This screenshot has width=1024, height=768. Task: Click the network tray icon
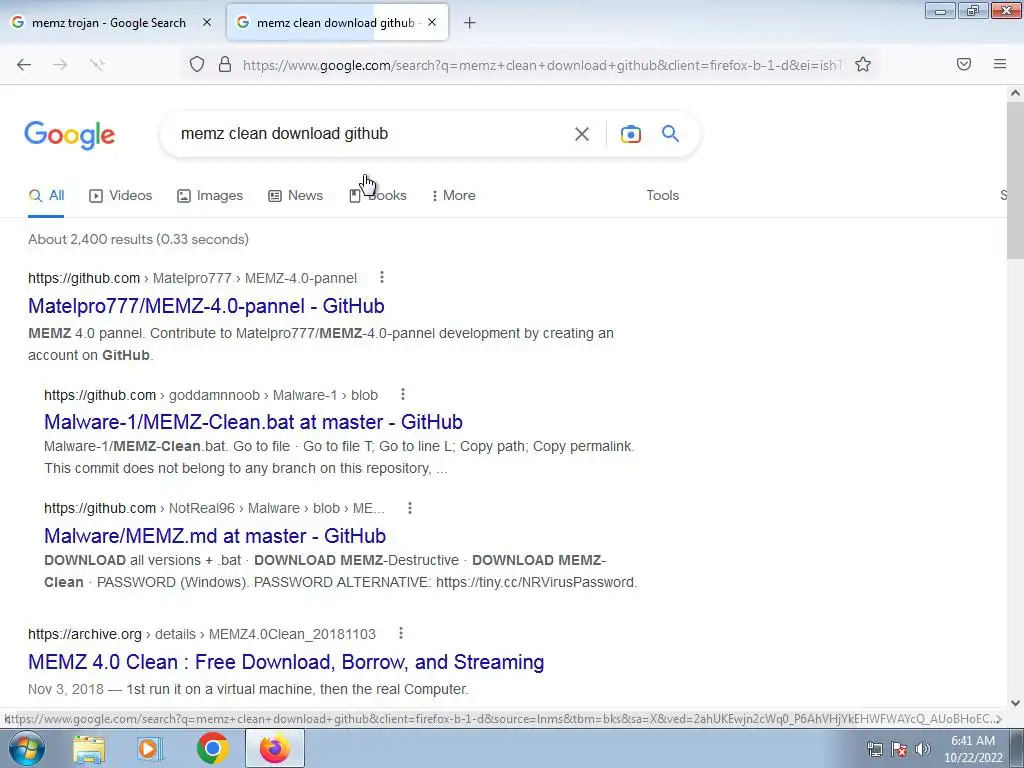pyautogui.click(x=874, y=749)
